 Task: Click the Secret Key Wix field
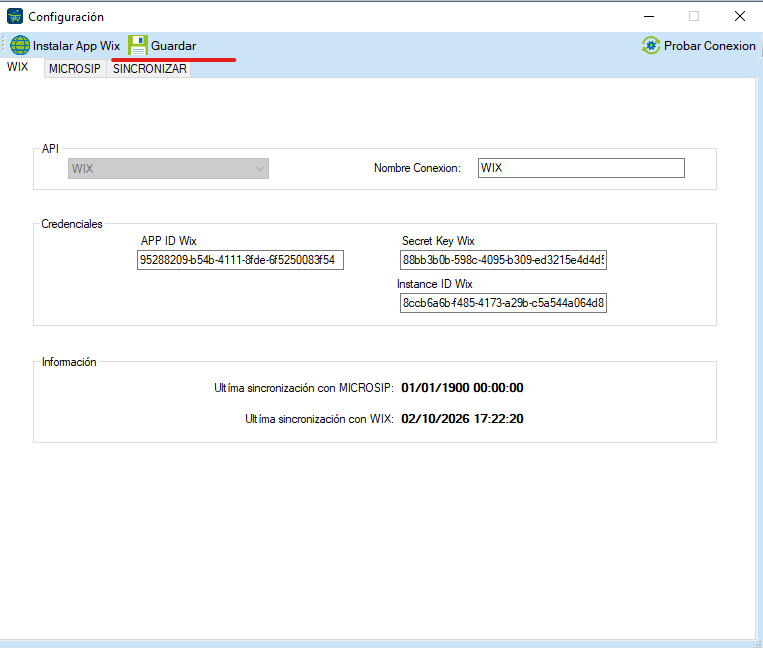[503, 260]
